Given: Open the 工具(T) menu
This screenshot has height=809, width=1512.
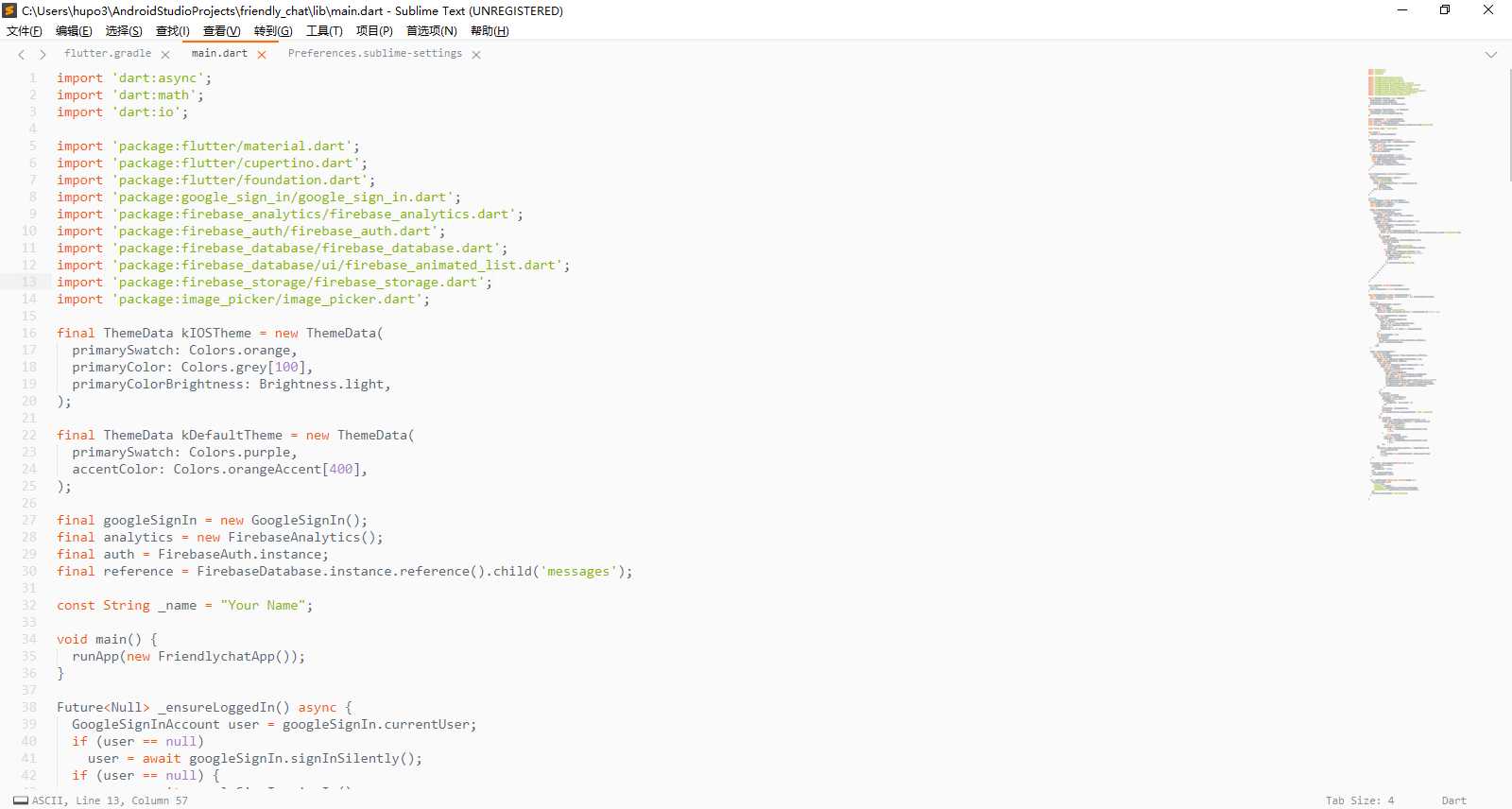Looking at the screenshot, I should click(324, 31).
